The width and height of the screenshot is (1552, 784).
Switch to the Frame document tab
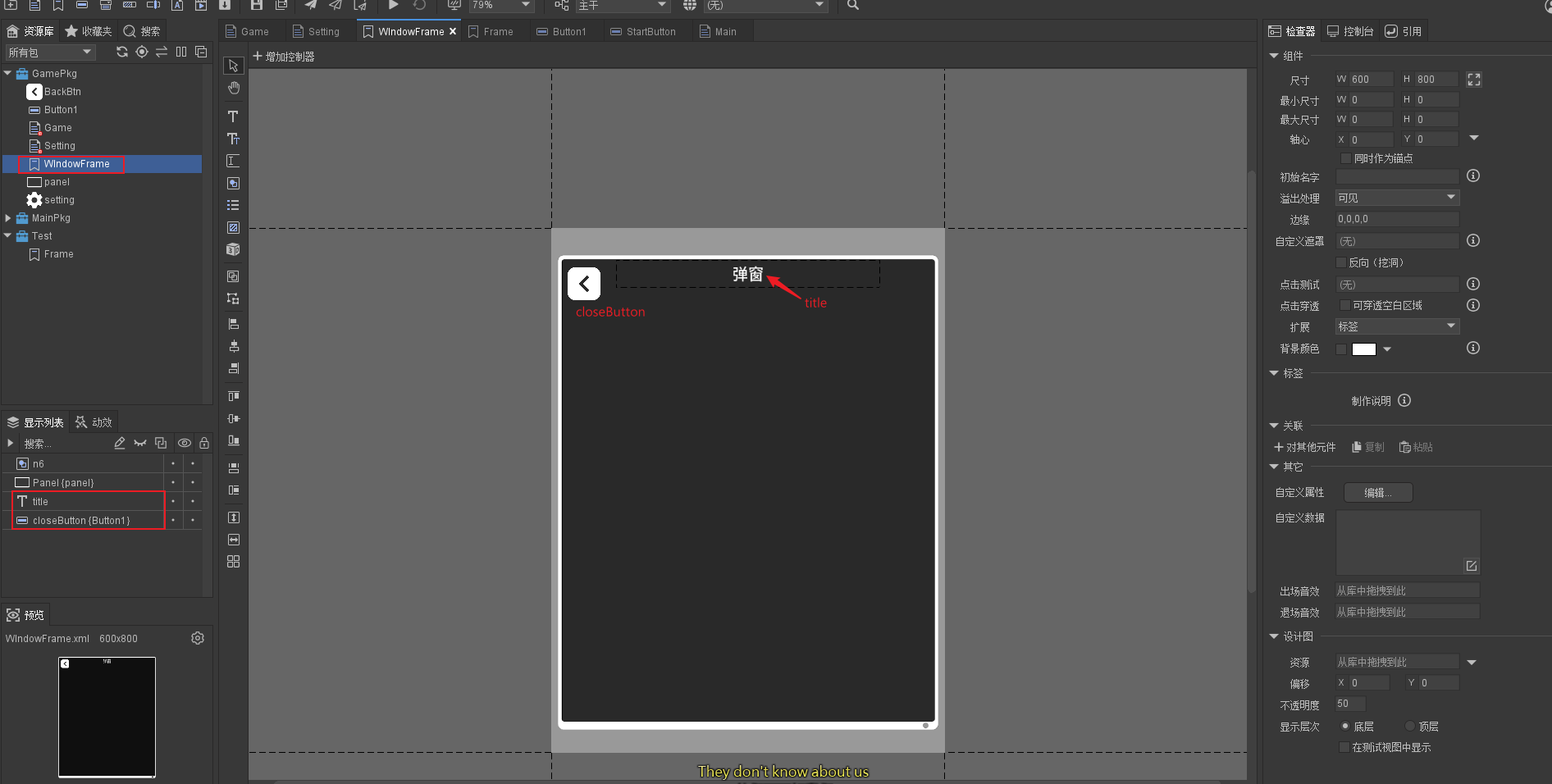pos(491,31)
